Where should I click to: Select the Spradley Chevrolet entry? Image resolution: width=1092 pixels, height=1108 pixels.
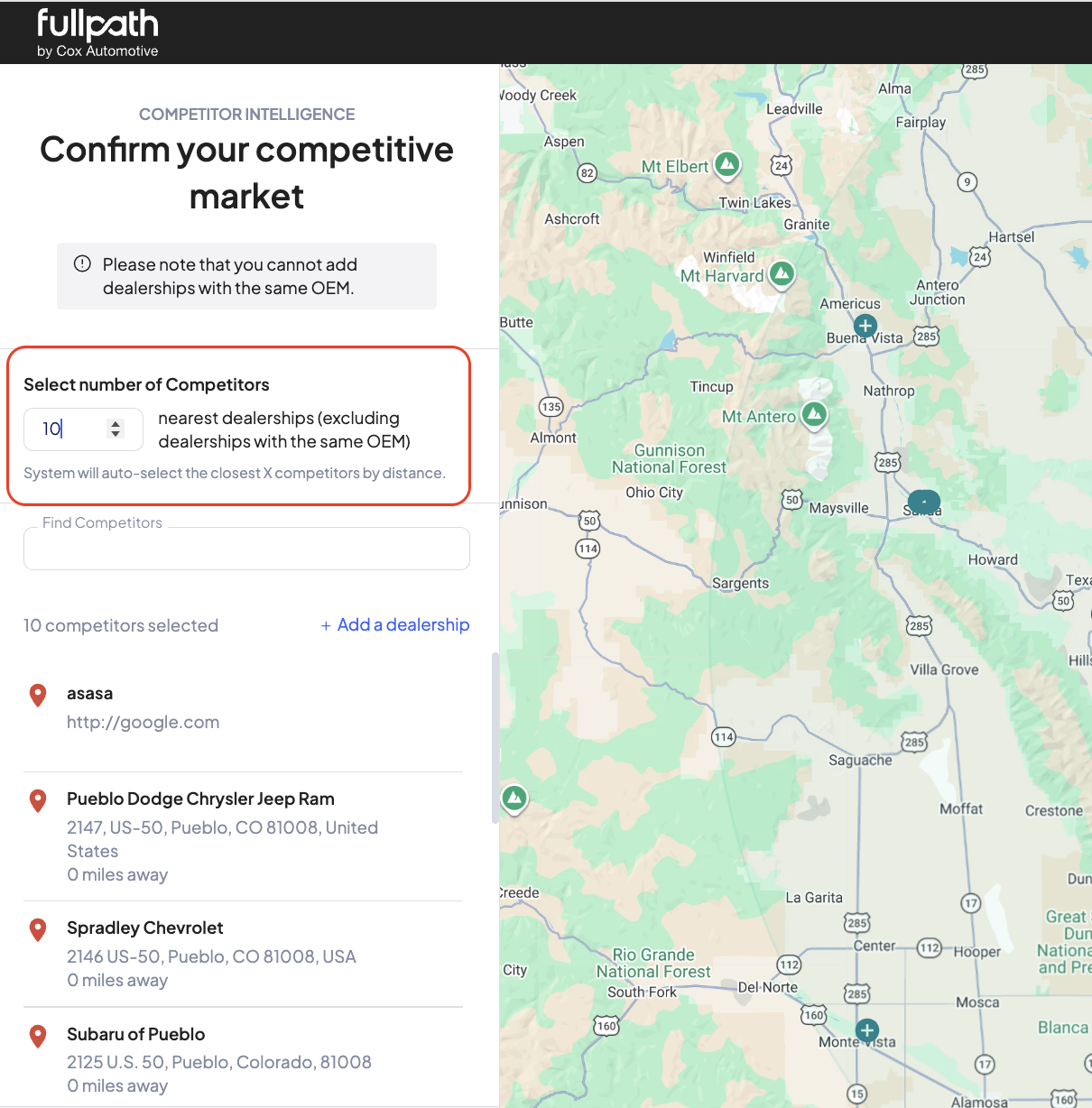(243, 954)
